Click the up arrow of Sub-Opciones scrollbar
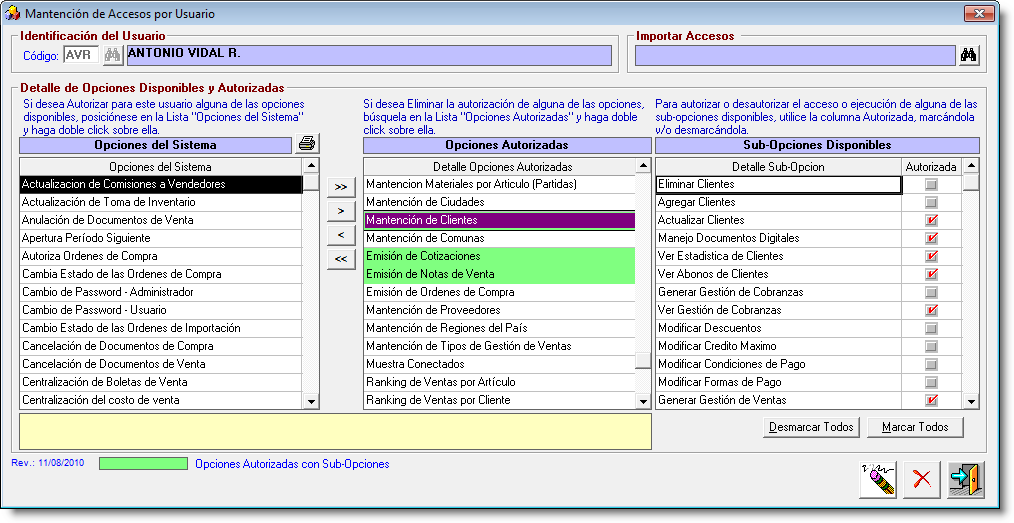 (971, 165)
